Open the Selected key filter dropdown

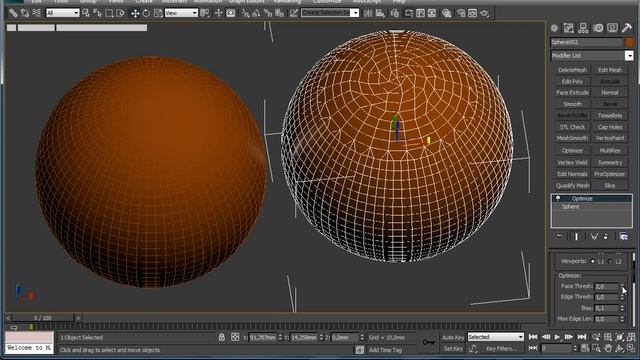496,337
